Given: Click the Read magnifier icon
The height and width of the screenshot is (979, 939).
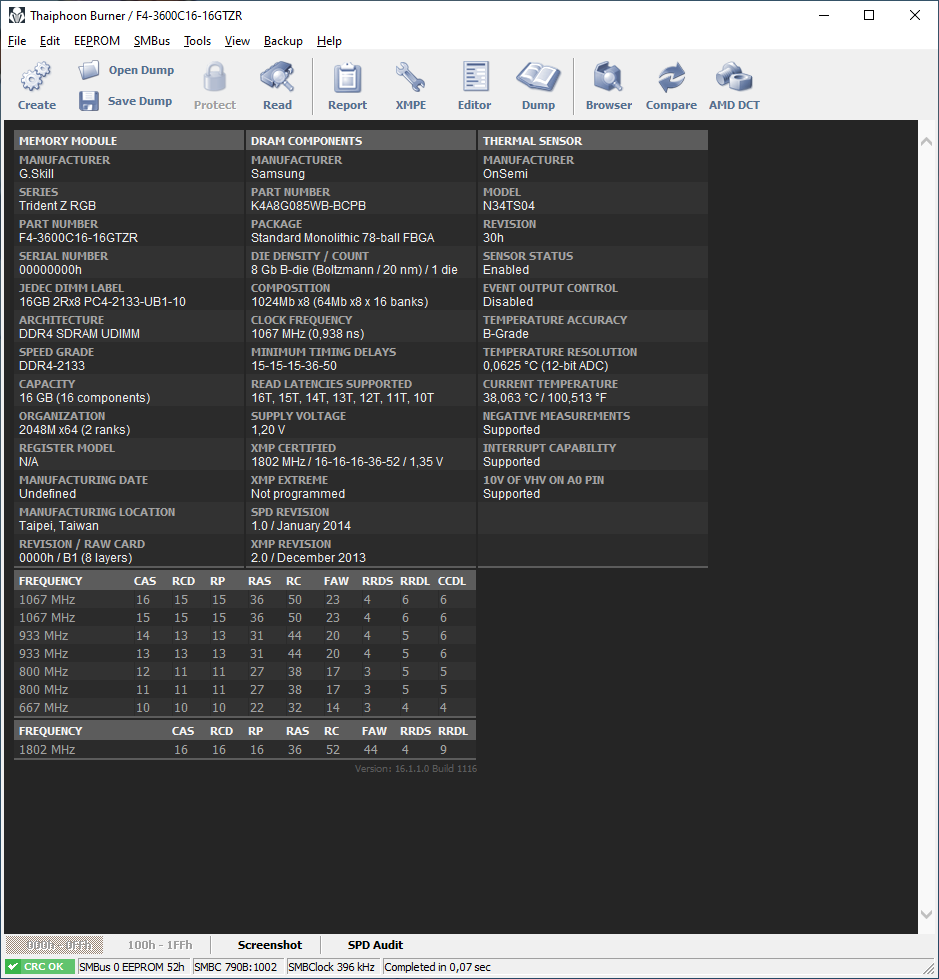Looking at the screenshot, I should 277,77.
